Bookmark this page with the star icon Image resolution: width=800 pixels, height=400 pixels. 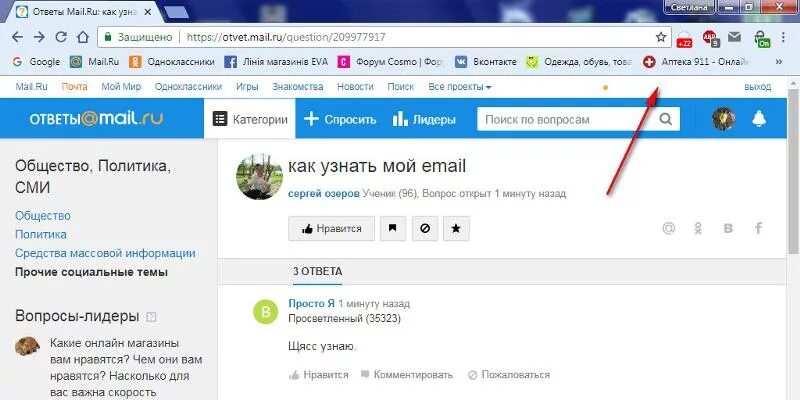[x=661, y=37]
